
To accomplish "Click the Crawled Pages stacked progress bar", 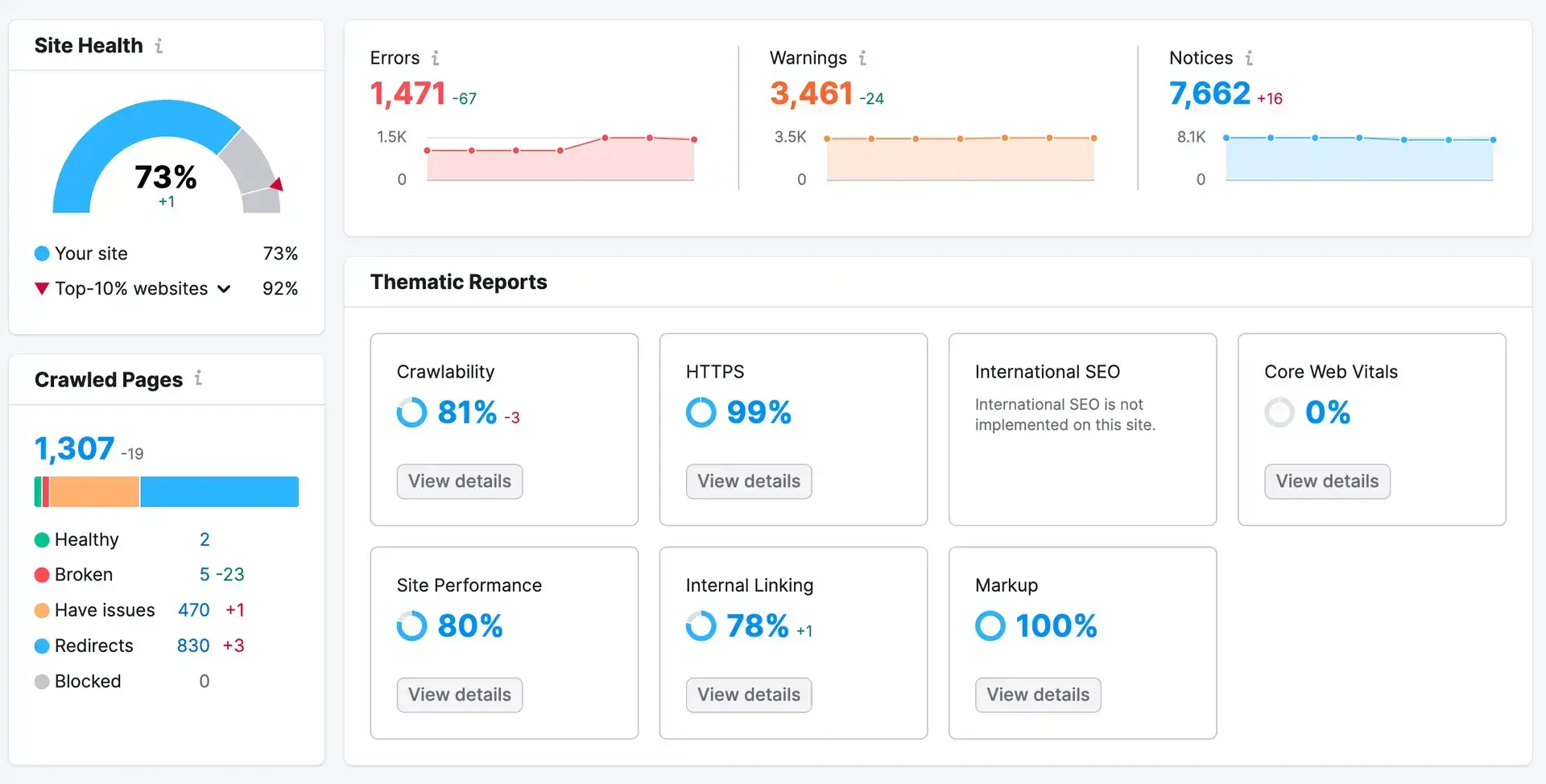I will click(166, 491).
